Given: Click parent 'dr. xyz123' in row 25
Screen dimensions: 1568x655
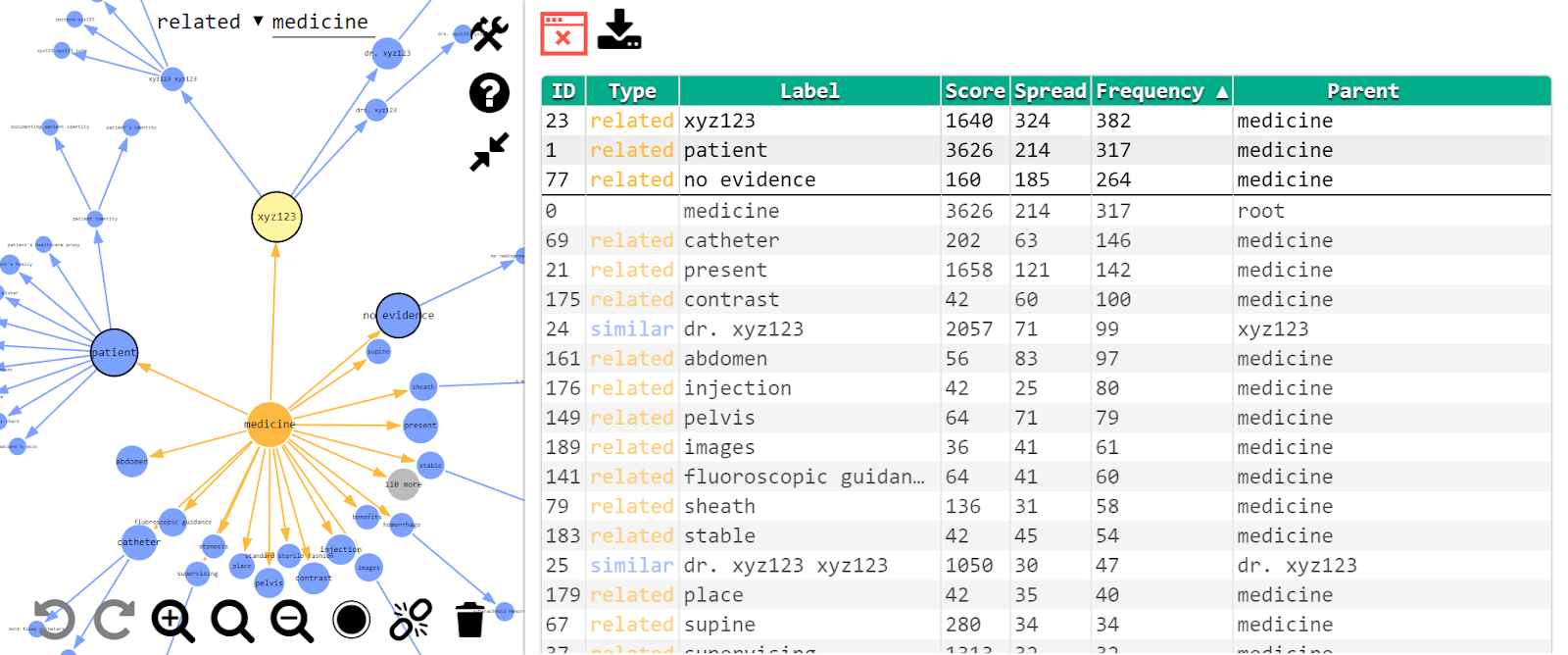Looking at the screenshot, I should click(x=1297, y=566).
